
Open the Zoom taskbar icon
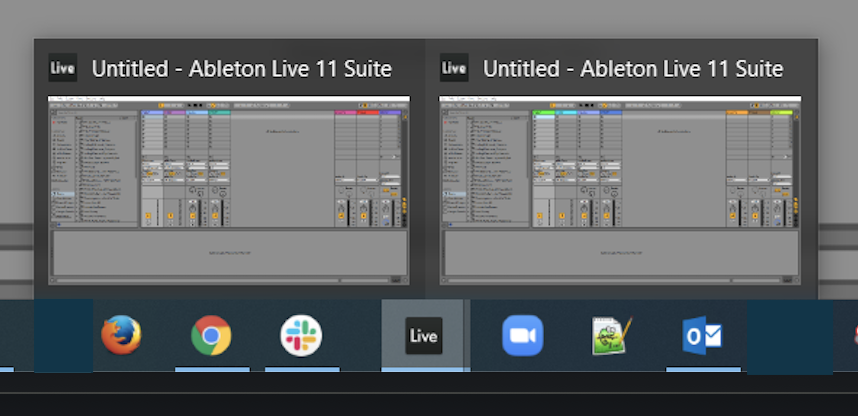click(x=522, y=335)
